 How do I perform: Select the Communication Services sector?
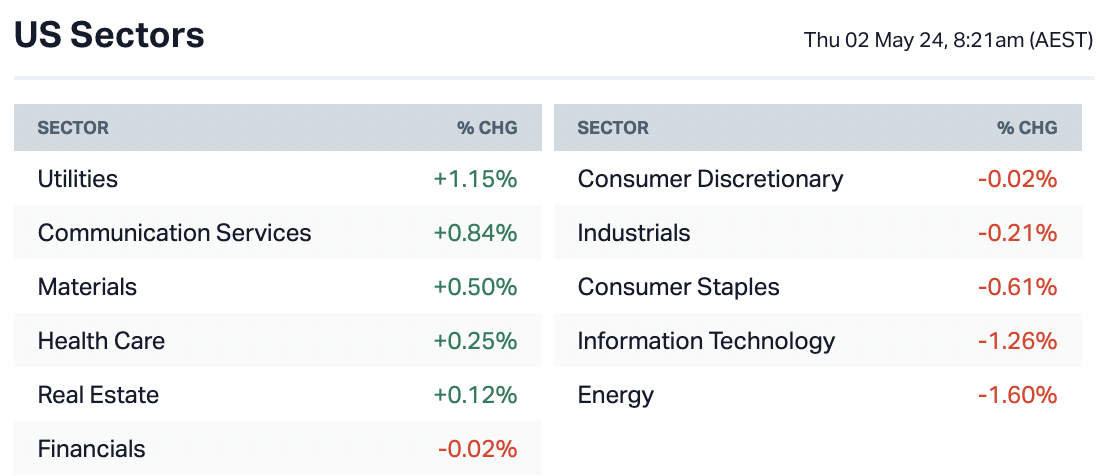tap(174, 233)
